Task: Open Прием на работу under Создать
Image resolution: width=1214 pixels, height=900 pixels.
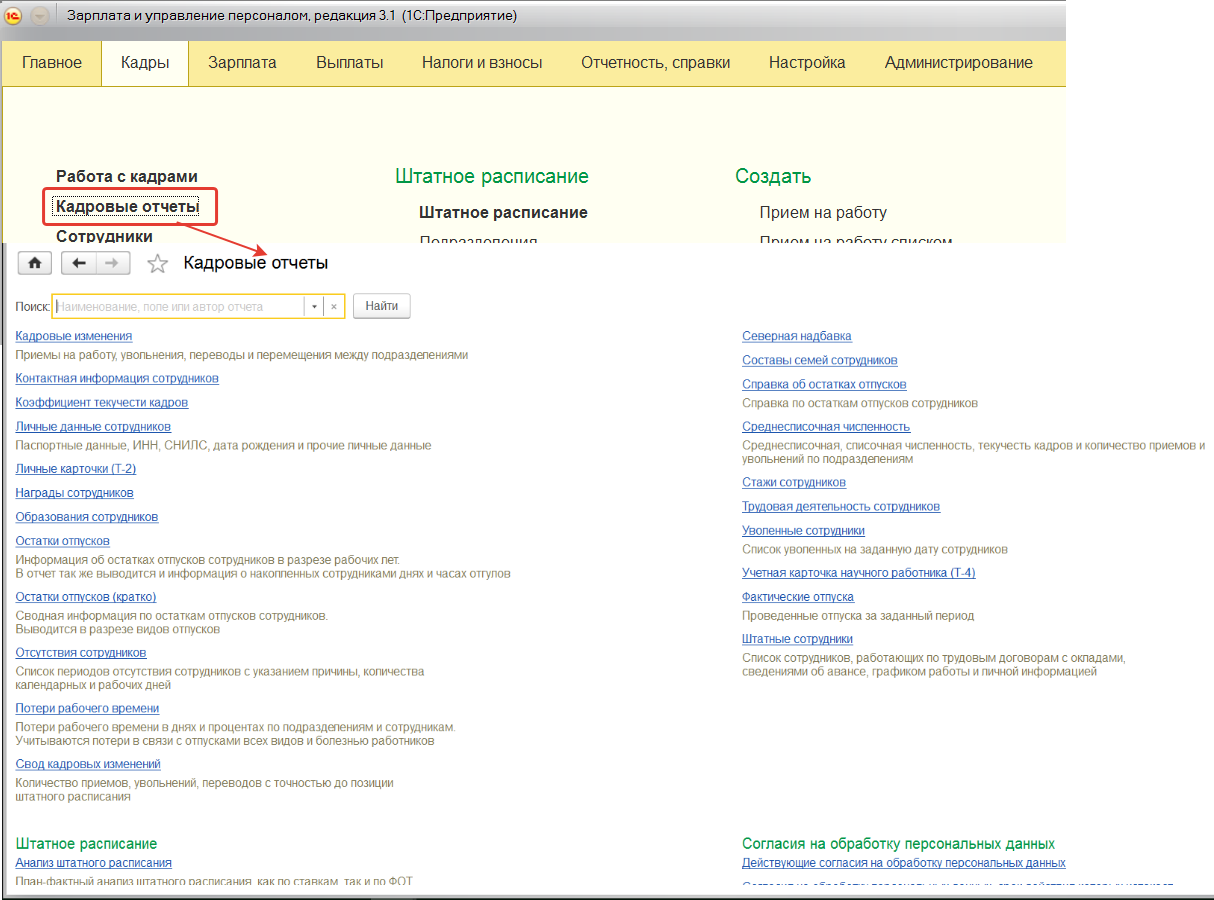Action: click(x=823, y=212)
